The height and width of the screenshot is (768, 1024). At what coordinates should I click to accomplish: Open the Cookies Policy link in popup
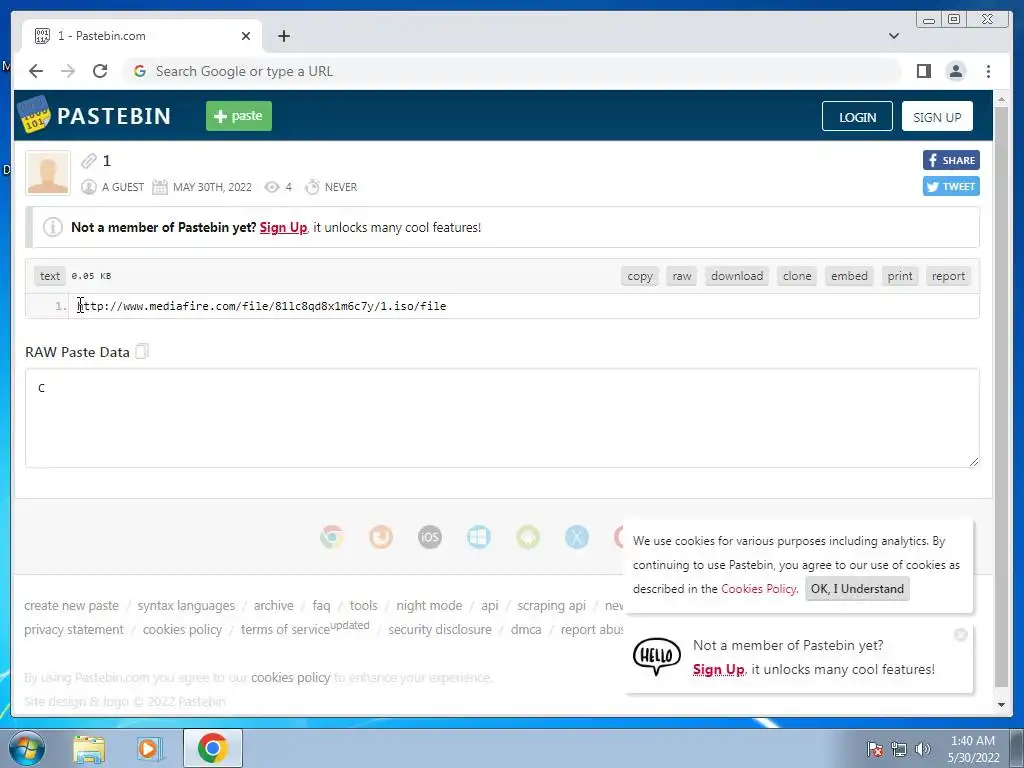(758, 589)
